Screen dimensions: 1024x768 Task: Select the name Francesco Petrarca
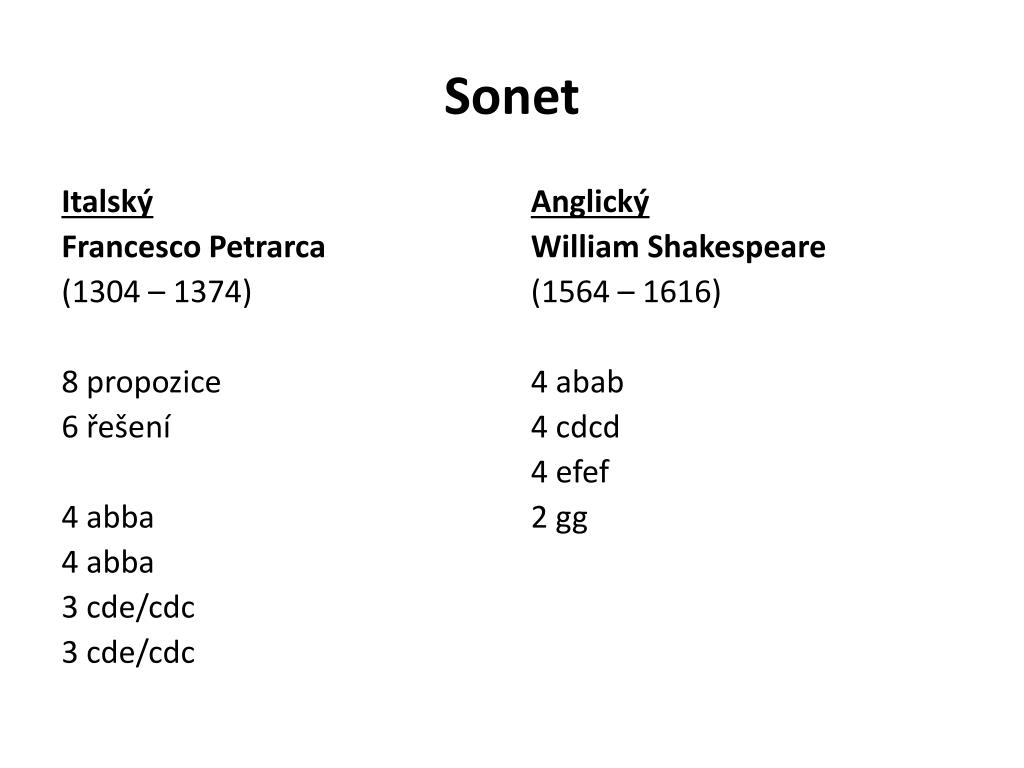pyautogui.click(x=193, y=247)
